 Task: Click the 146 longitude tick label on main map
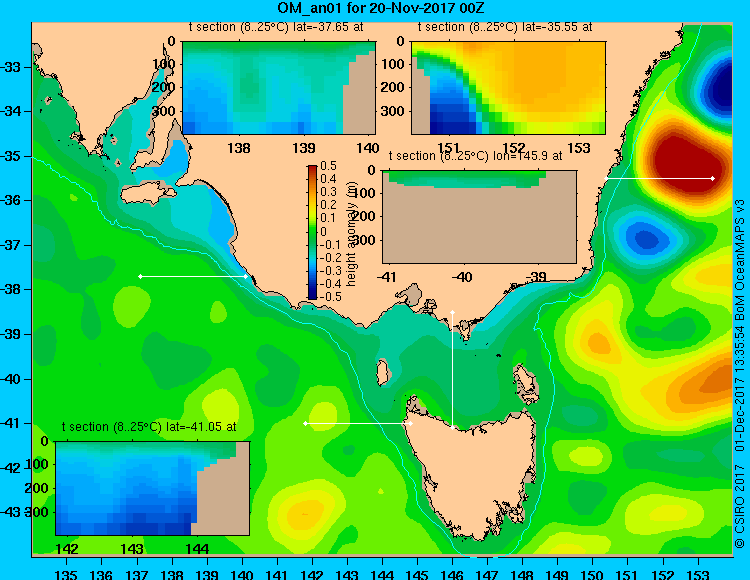[x=452, y=574]
